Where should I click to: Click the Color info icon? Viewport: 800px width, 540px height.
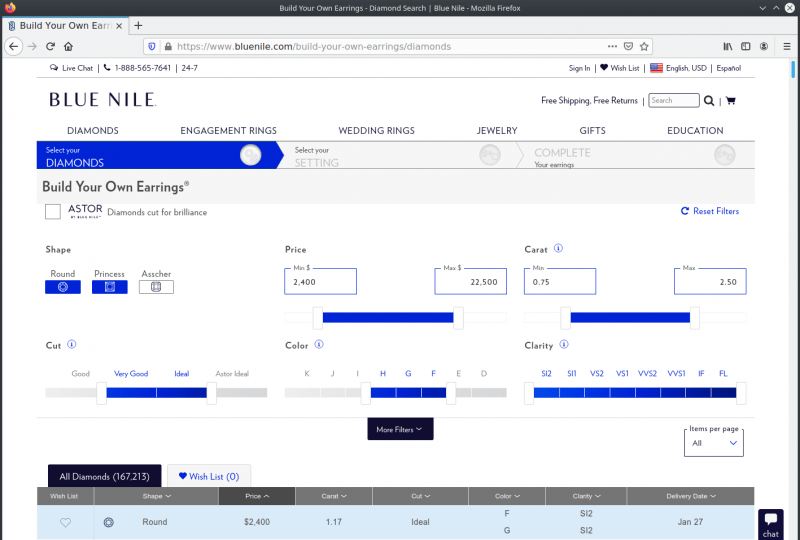(319, 345)
